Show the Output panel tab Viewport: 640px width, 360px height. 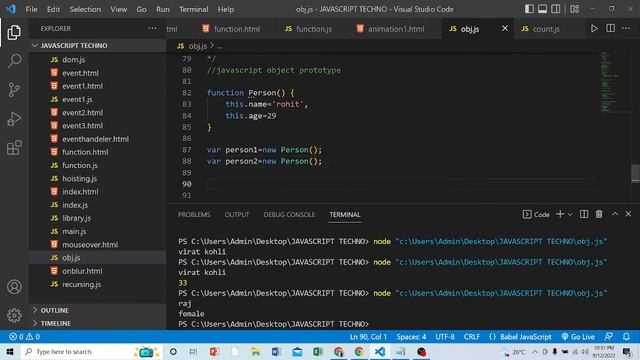(x=237, y=214)
